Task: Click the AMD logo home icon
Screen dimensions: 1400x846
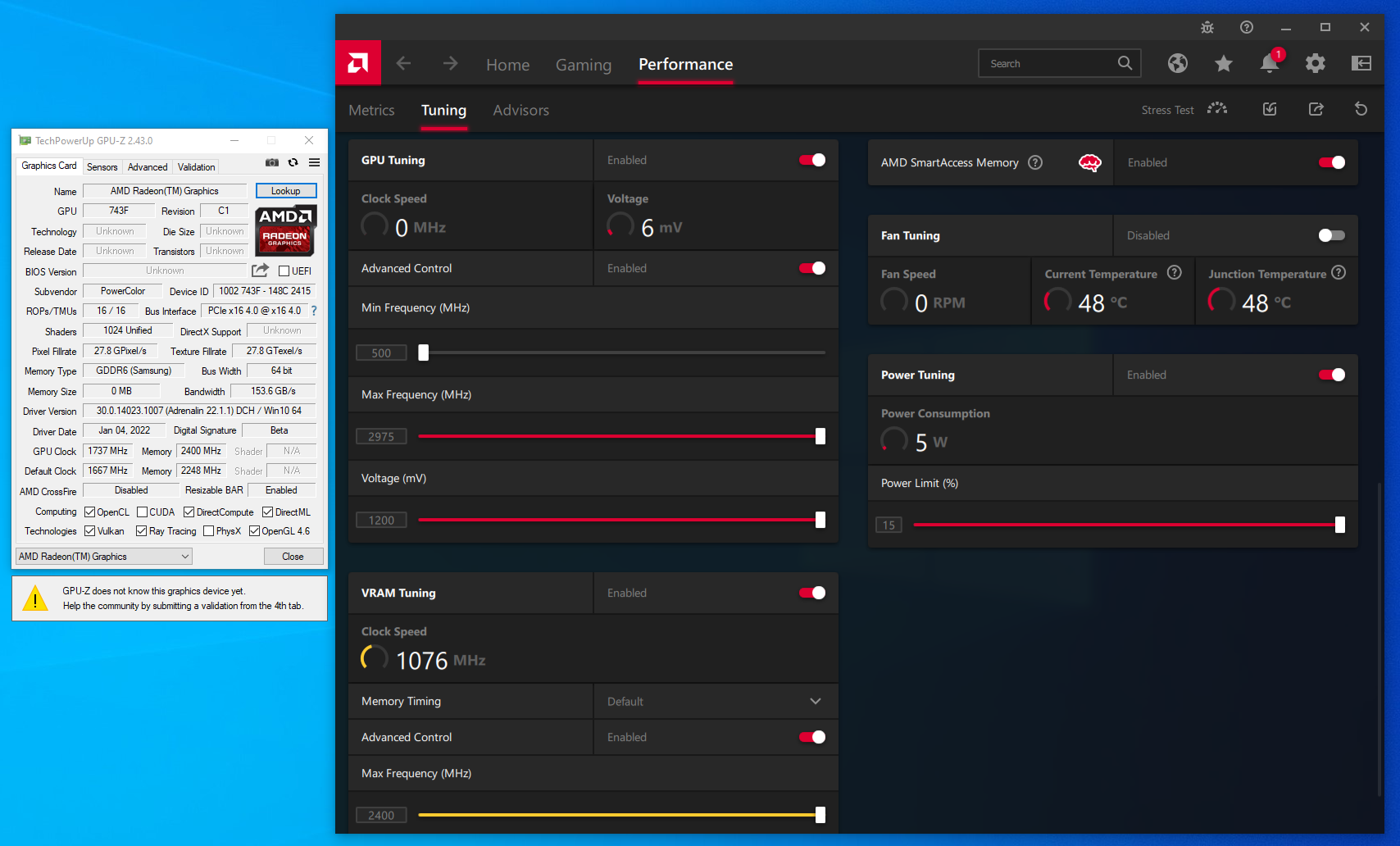Action: point(358,63)
